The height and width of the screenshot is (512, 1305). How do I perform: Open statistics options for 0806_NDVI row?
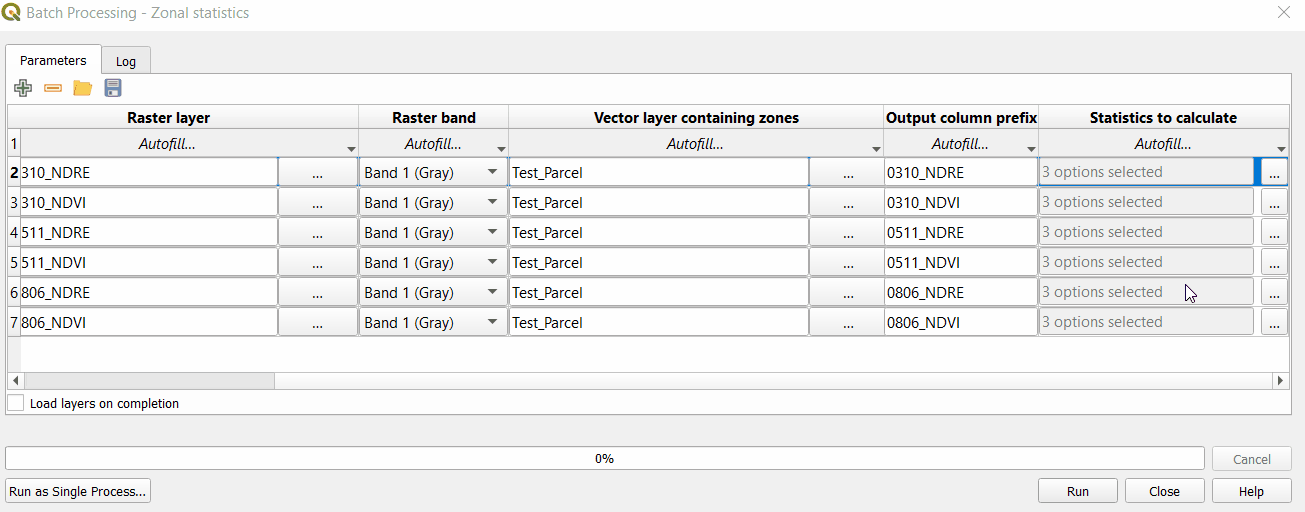tap(1274, 323)
